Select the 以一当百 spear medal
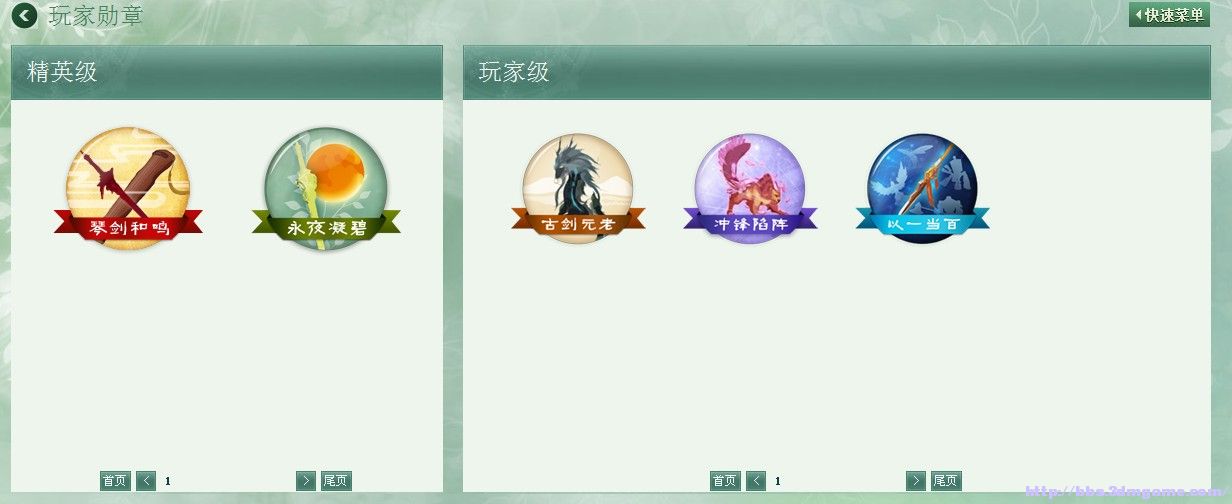1232x504 pixels. pos(922,188)
